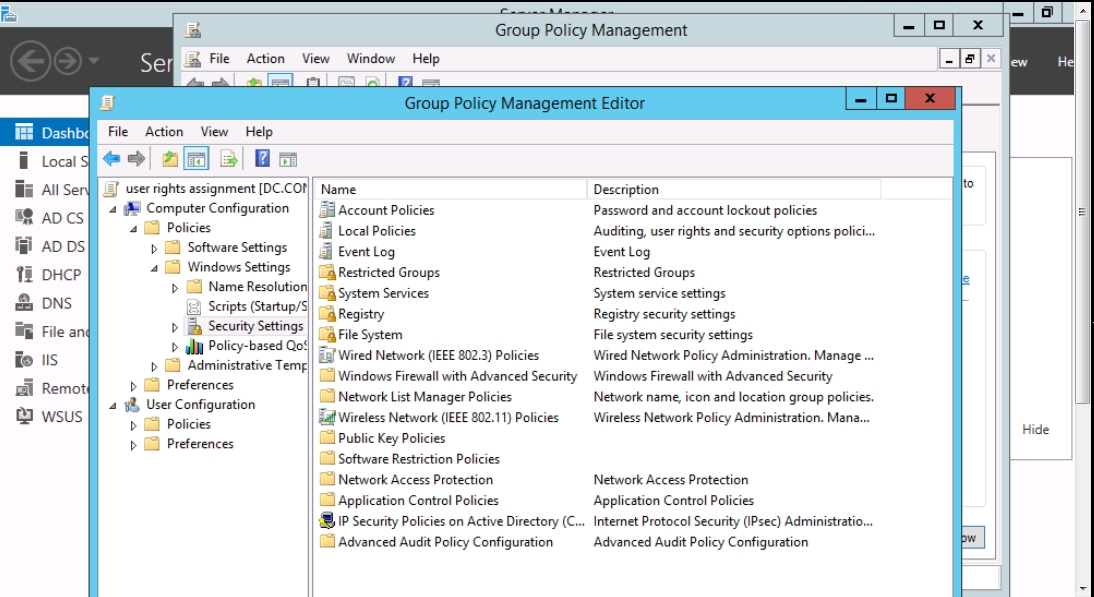Open Window menu in Group Policy Management

(x=371, y=59)
